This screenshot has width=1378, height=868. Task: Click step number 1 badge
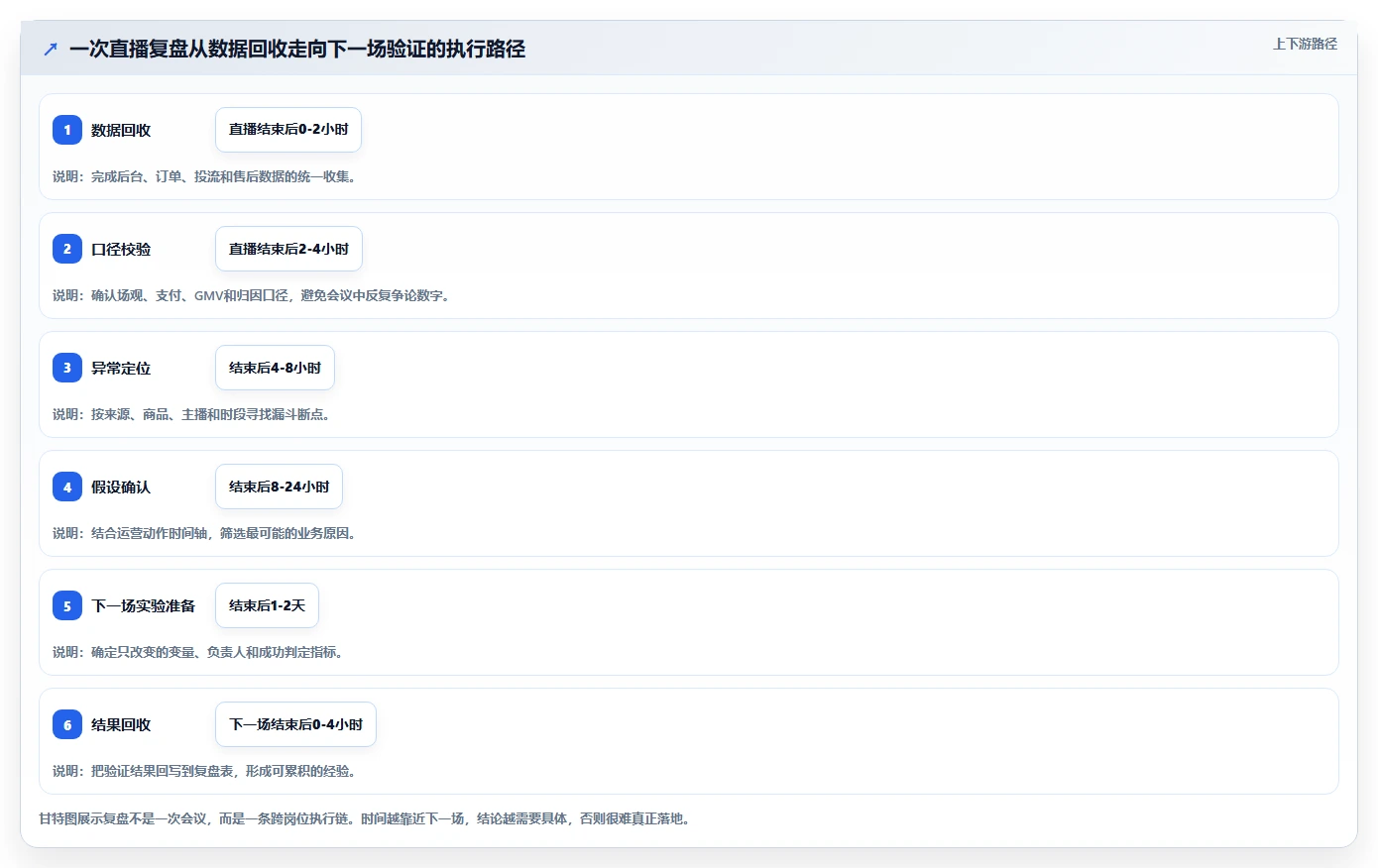click(x=67, y=130)
